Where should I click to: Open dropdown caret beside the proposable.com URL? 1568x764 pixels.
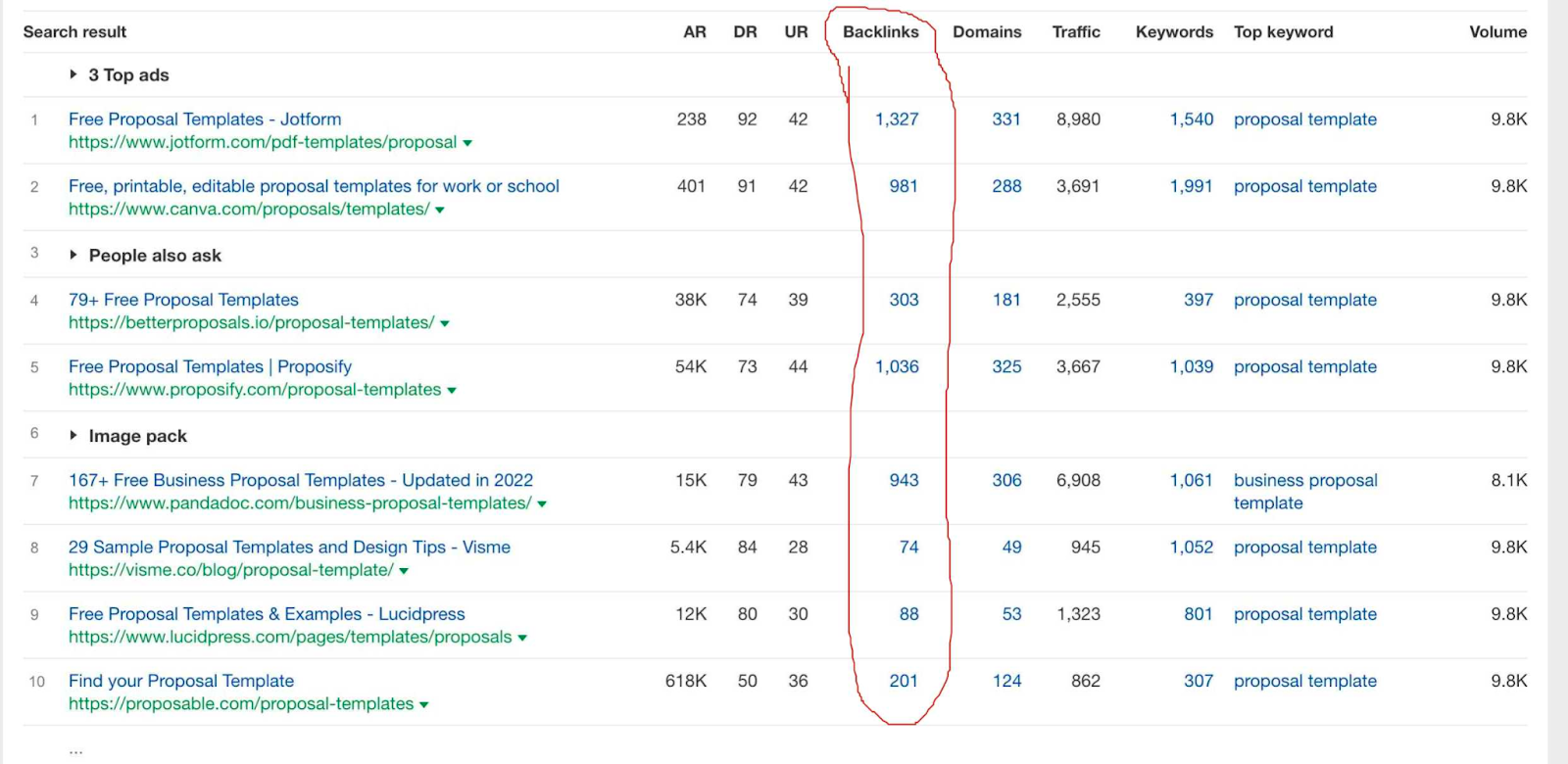[x=424, y=704]
